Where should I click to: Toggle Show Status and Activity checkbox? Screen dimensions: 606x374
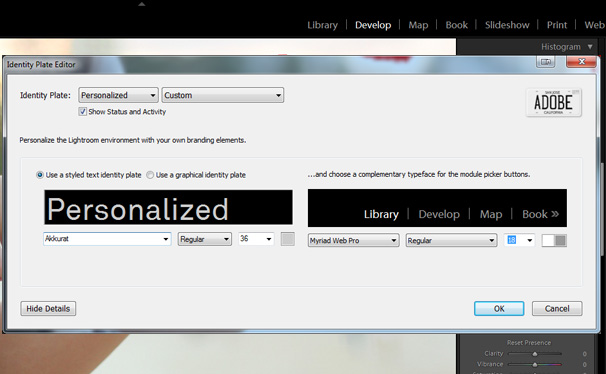click(x=82, y=112)
